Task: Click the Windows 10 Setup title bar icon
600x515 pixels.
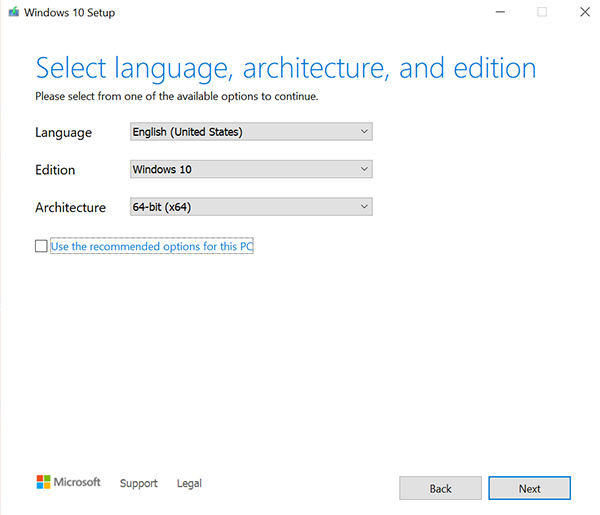Action: pos(16,12)
